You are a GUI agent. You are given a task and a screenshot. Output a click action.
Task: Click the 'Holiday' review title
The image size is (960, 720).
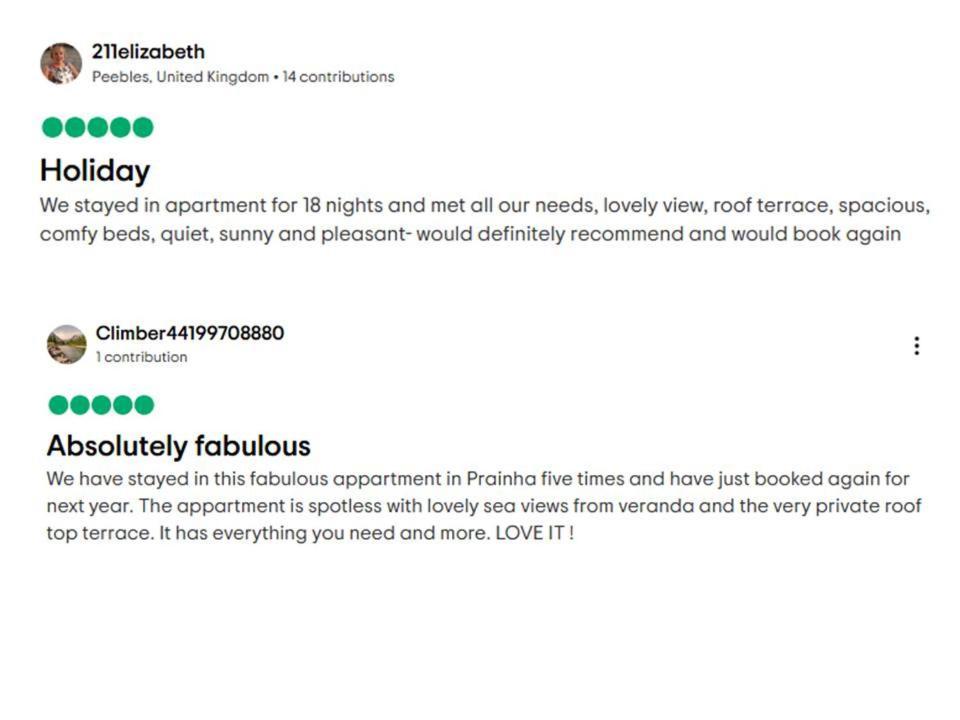click(x=95, y=170)
